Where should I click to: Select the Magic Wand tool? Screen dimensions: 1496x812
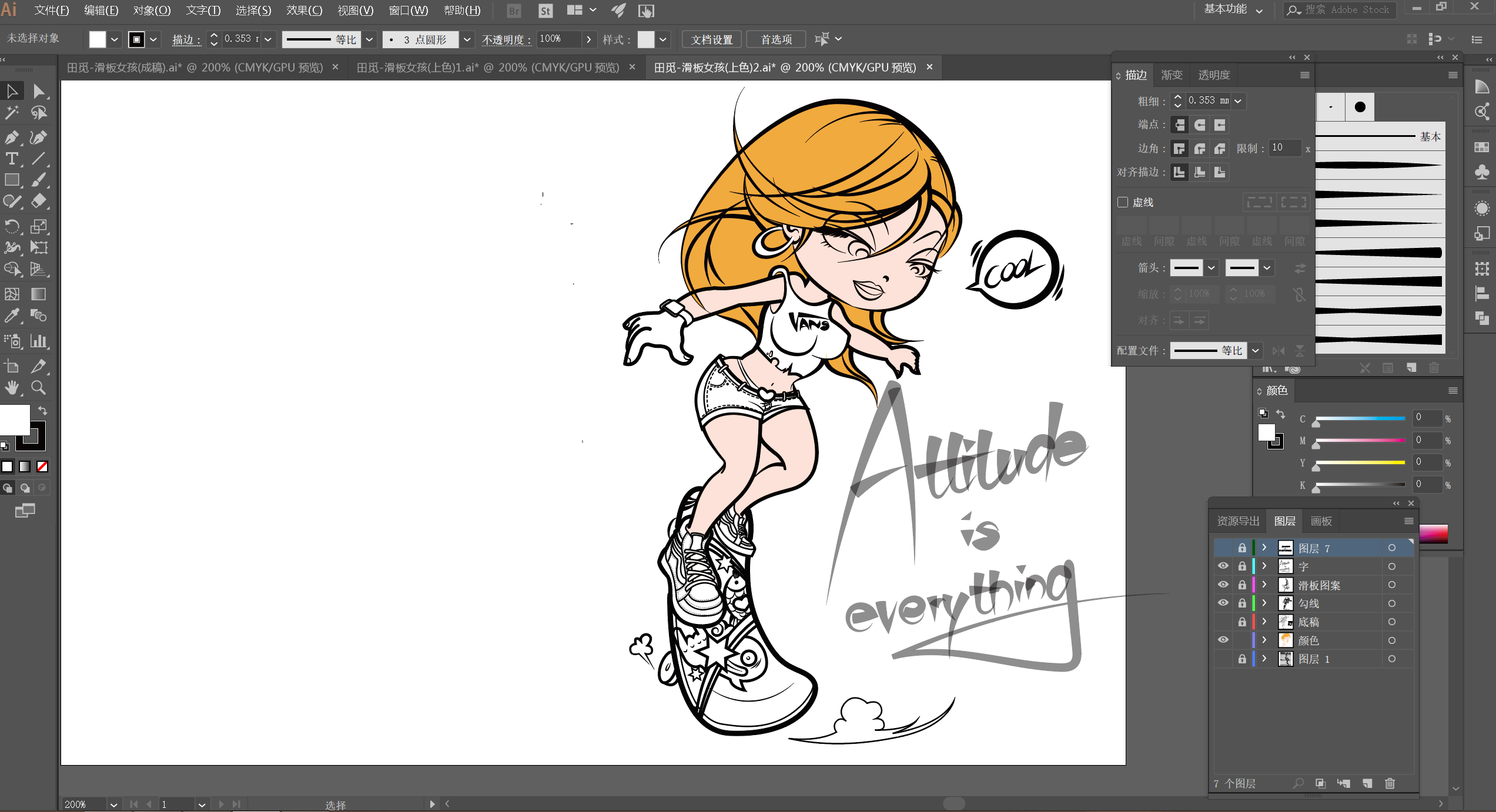[x=11, y=112]
